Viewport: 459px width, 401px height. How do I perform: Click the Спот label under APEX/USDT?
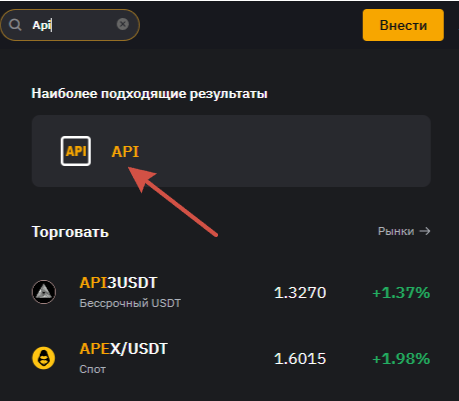[x=93, y=369]
